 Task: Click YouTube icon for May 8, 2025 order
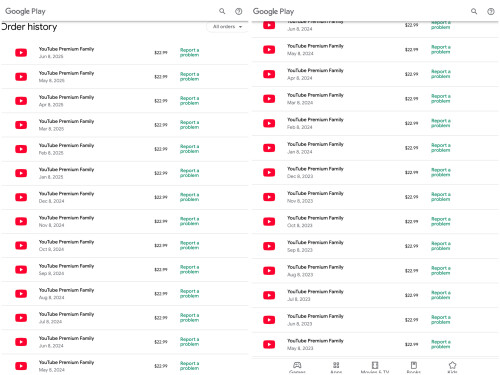21,77
